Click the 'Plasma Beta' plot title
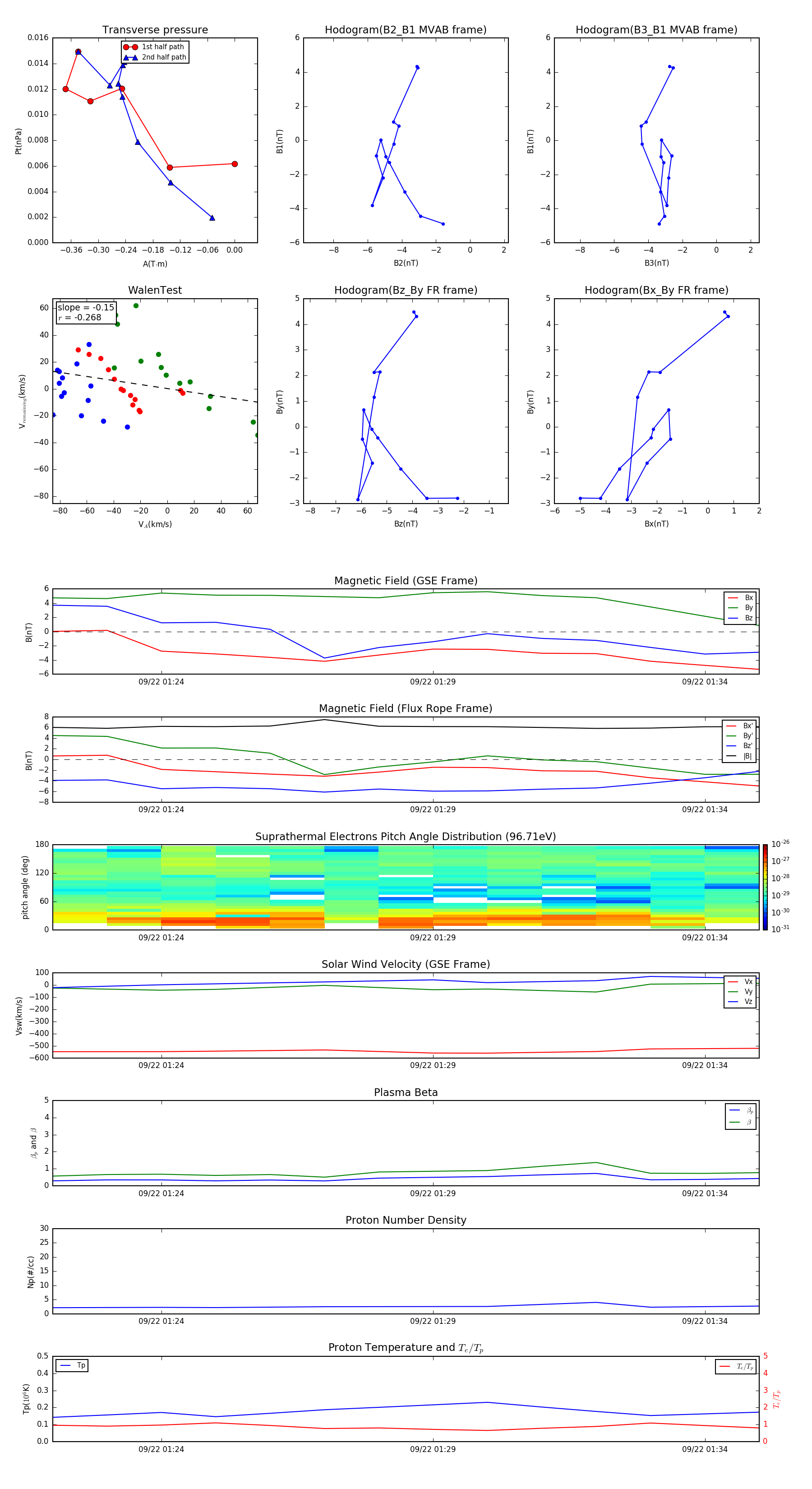812x1489 pixels. (x=406, y=1092)
